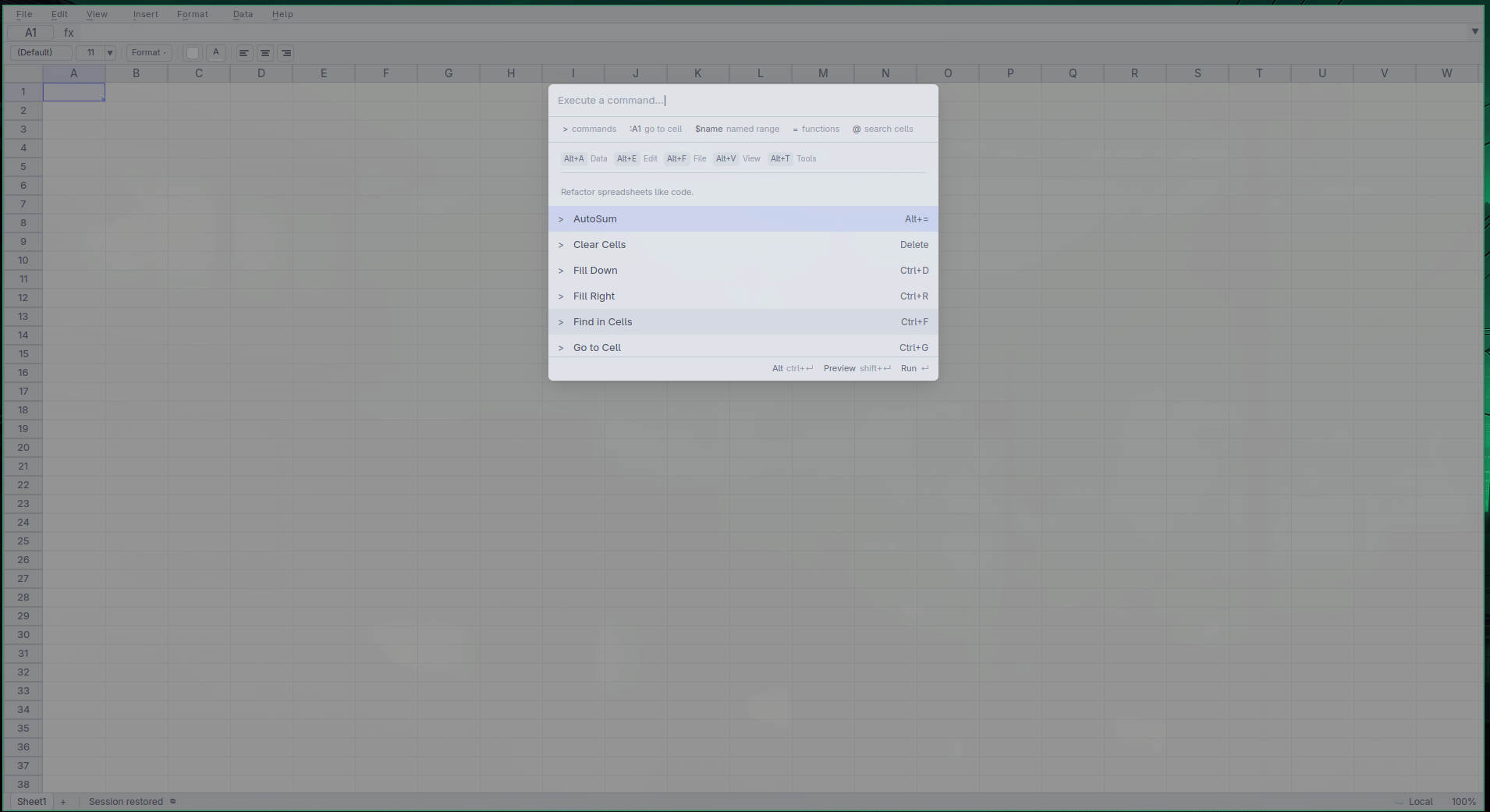Open the text color 'A' button

point(216,52)
